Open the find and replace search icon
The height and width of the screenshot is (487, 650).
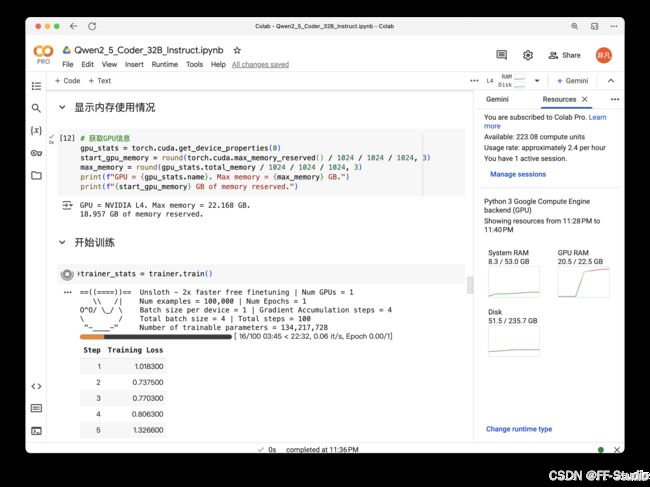click(x=36, y=108)
